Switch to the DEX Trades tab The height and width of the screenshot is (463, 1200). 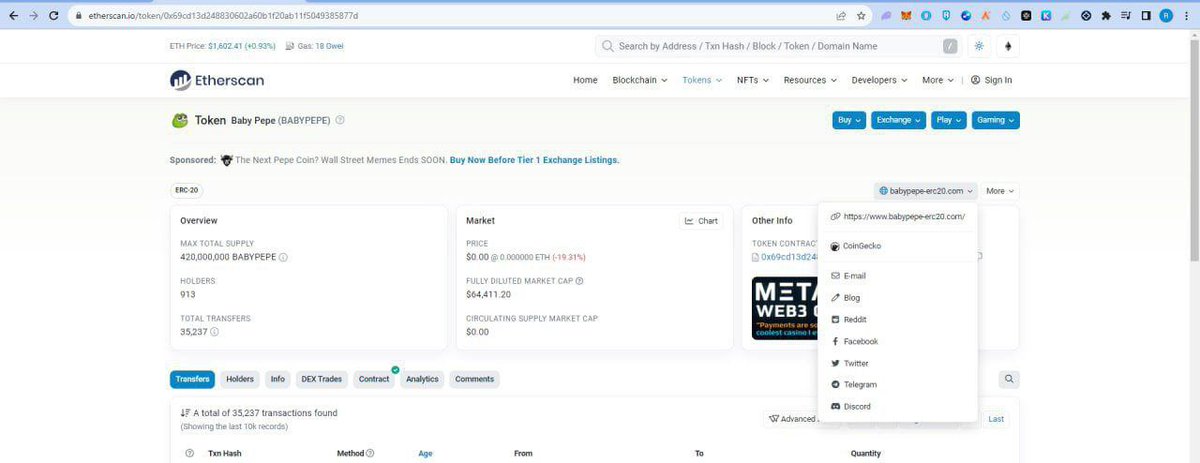click(x=322, y=379)
